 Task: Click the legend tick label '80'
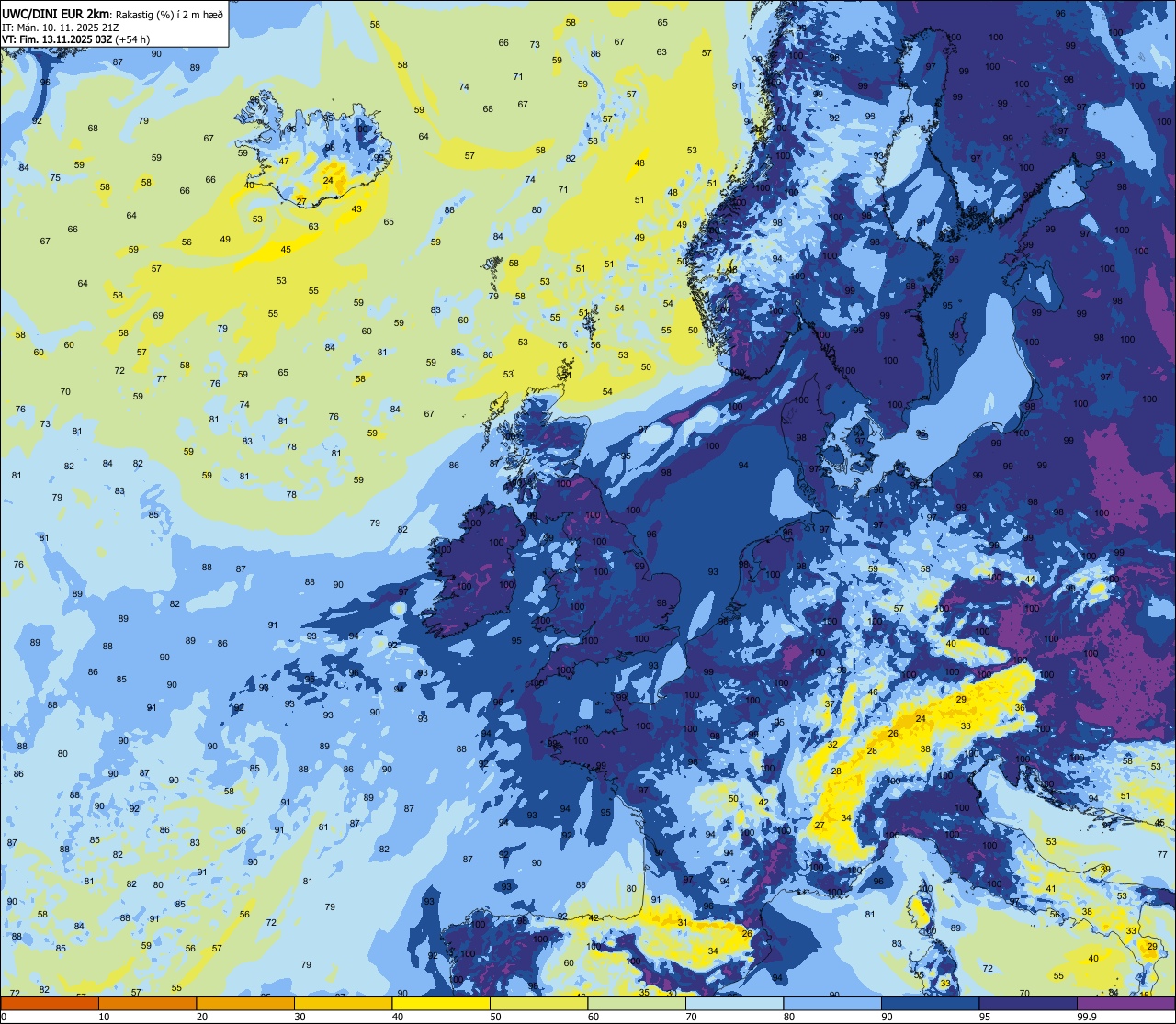(x=789, y=1017)
